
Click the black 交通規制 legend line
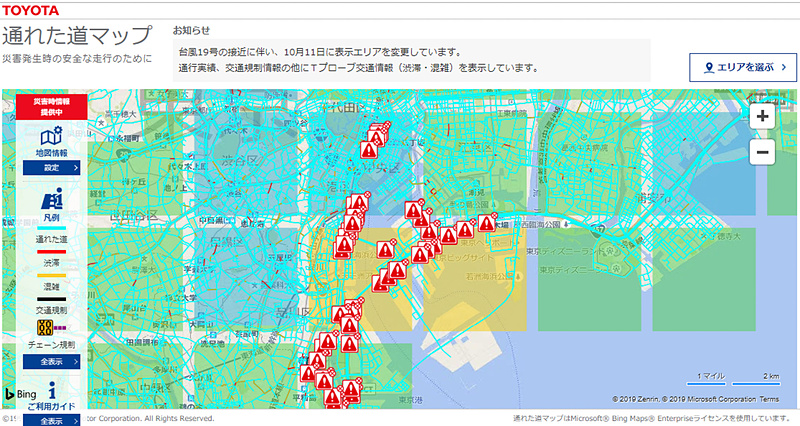point(51,299)
